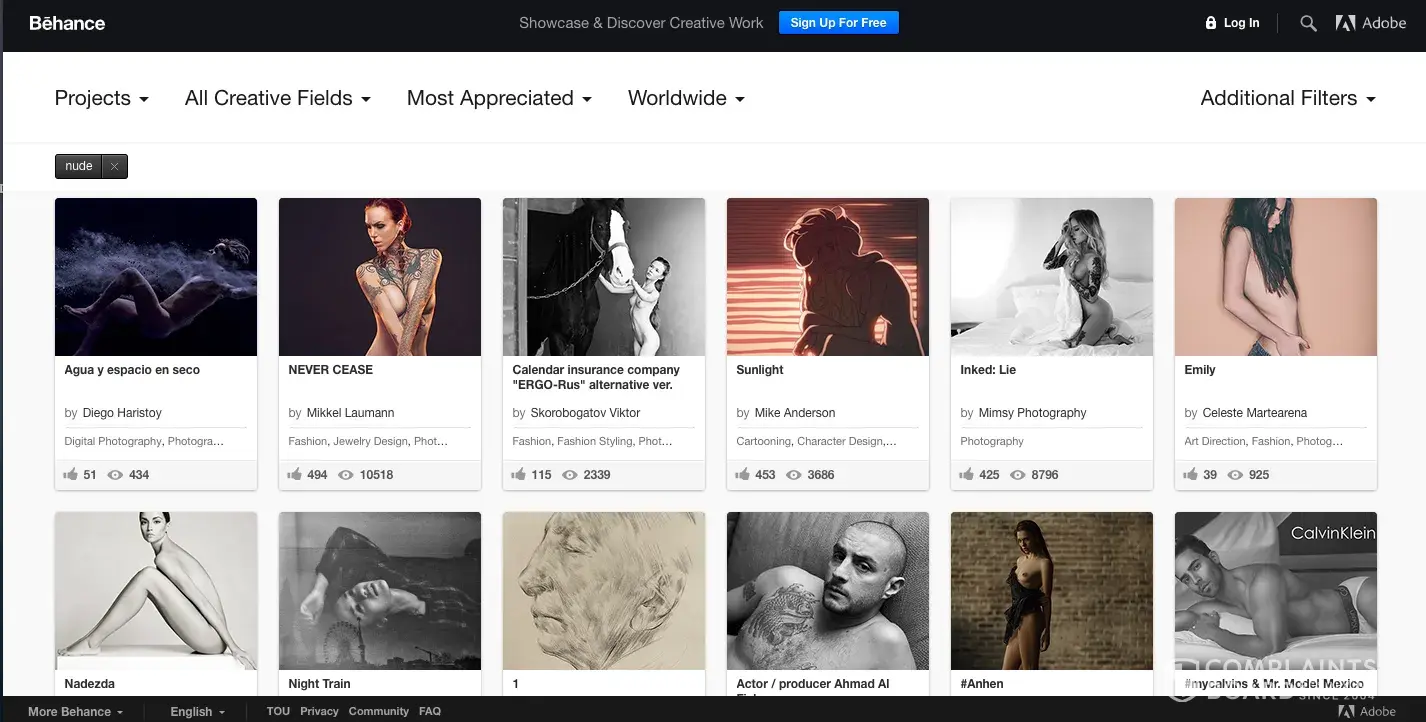Click views eye icon on Sunlight card
1426x722 pixels.
(794, 475)
